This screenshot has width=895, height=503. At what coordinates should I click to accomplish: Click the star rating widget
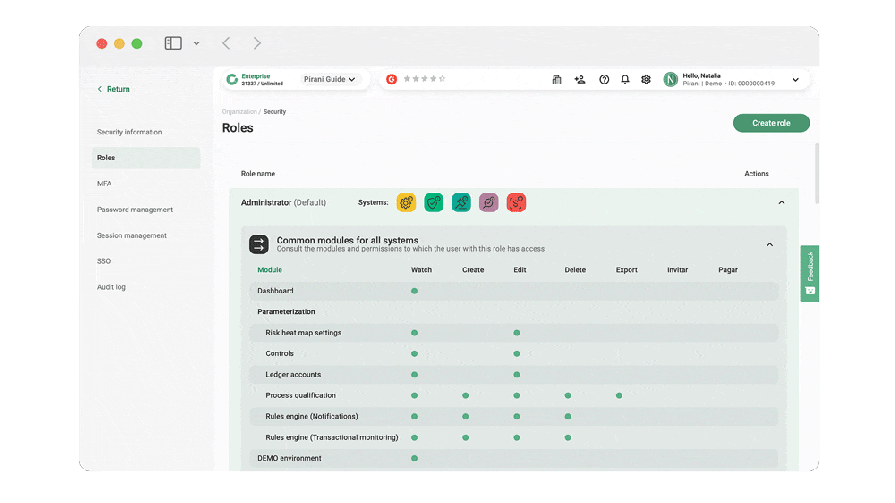(x=424, y=79)
